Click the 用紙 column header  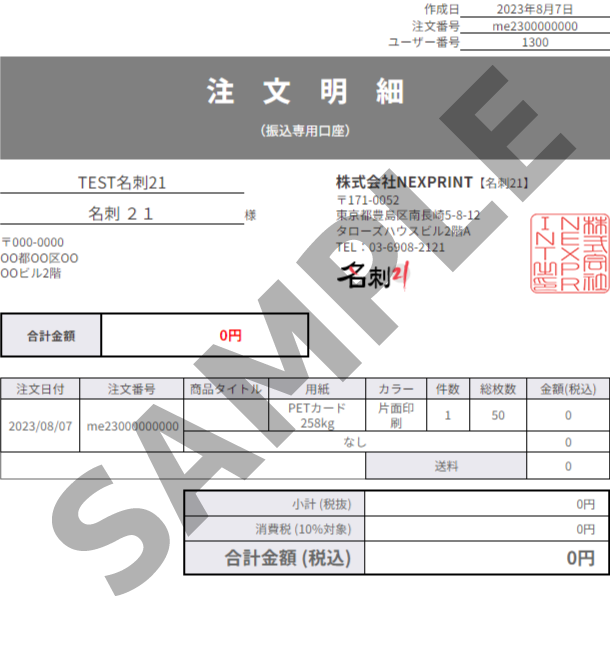(317, 389)
